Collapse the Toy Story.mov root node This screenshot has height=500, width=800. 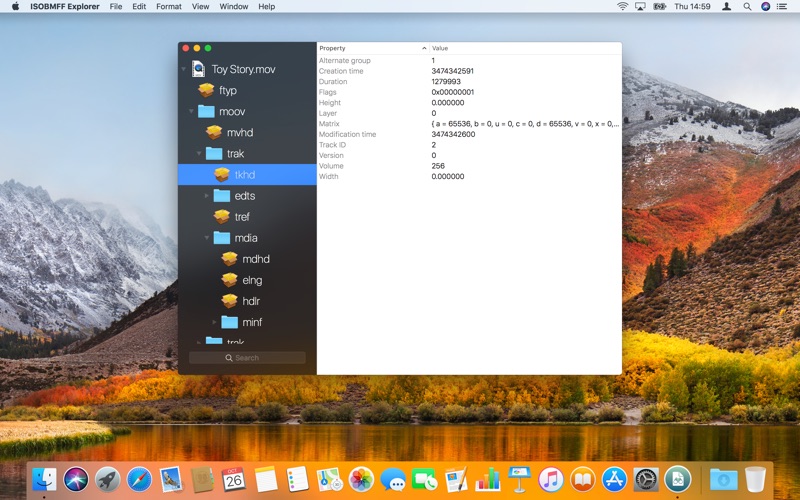tap(184, 69)
